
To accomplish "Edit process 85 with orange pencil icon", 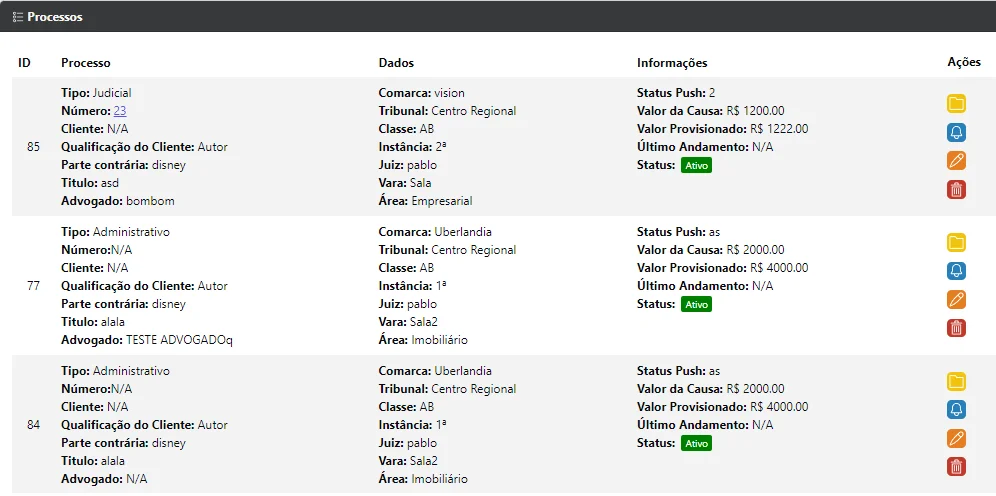I will point(956,161).
